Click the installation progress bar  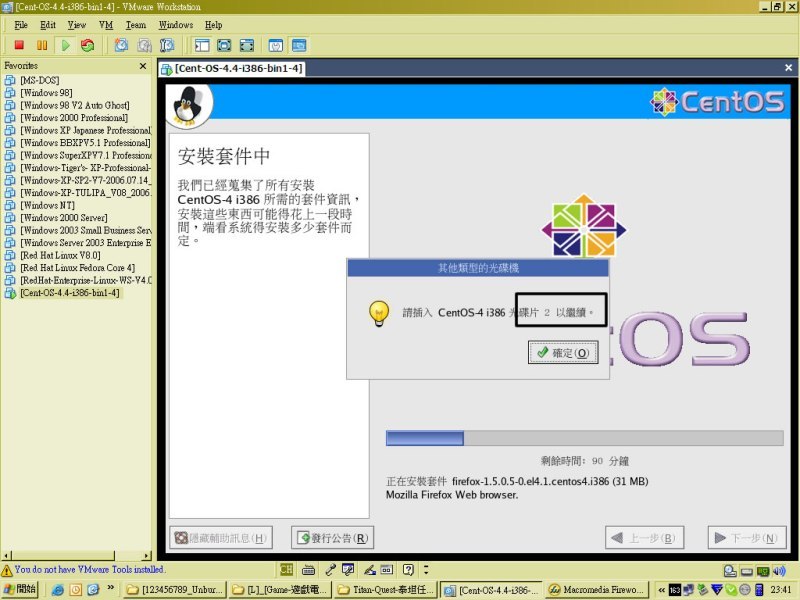tap(584, 438)
